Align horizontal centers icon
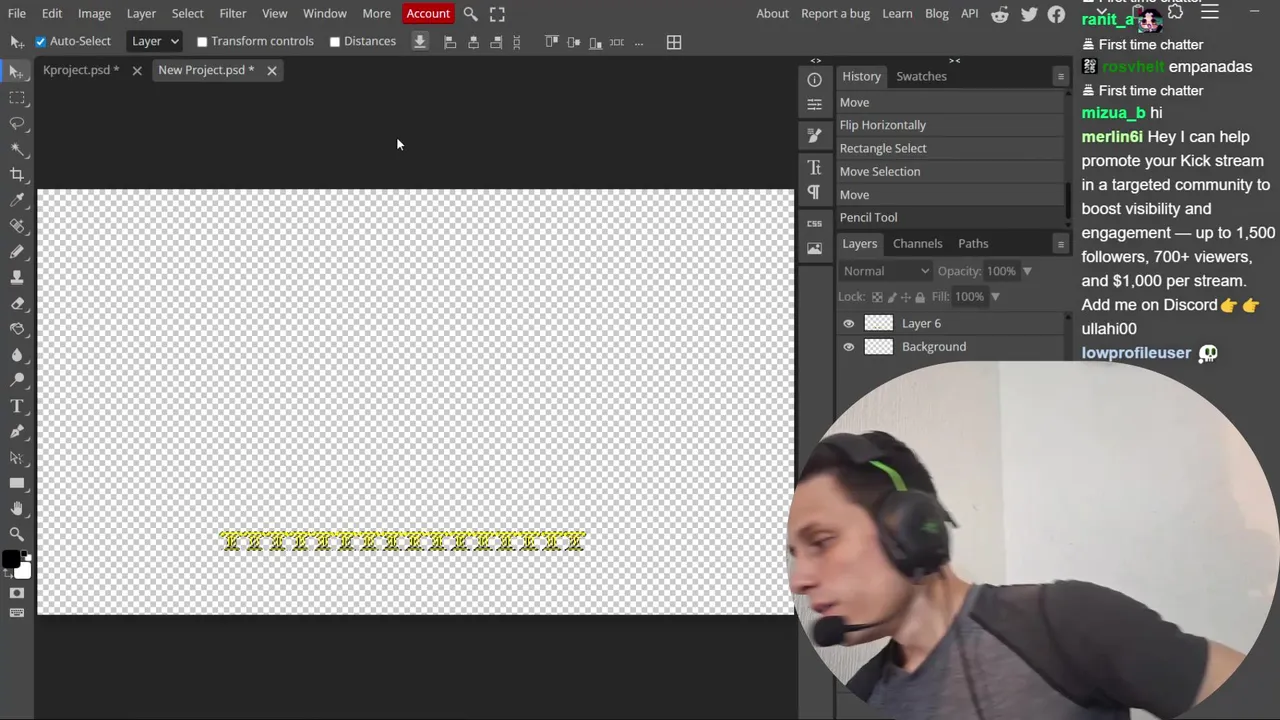Image resolution: width=1280 pixels, height=720 pixels. (473, 42)
